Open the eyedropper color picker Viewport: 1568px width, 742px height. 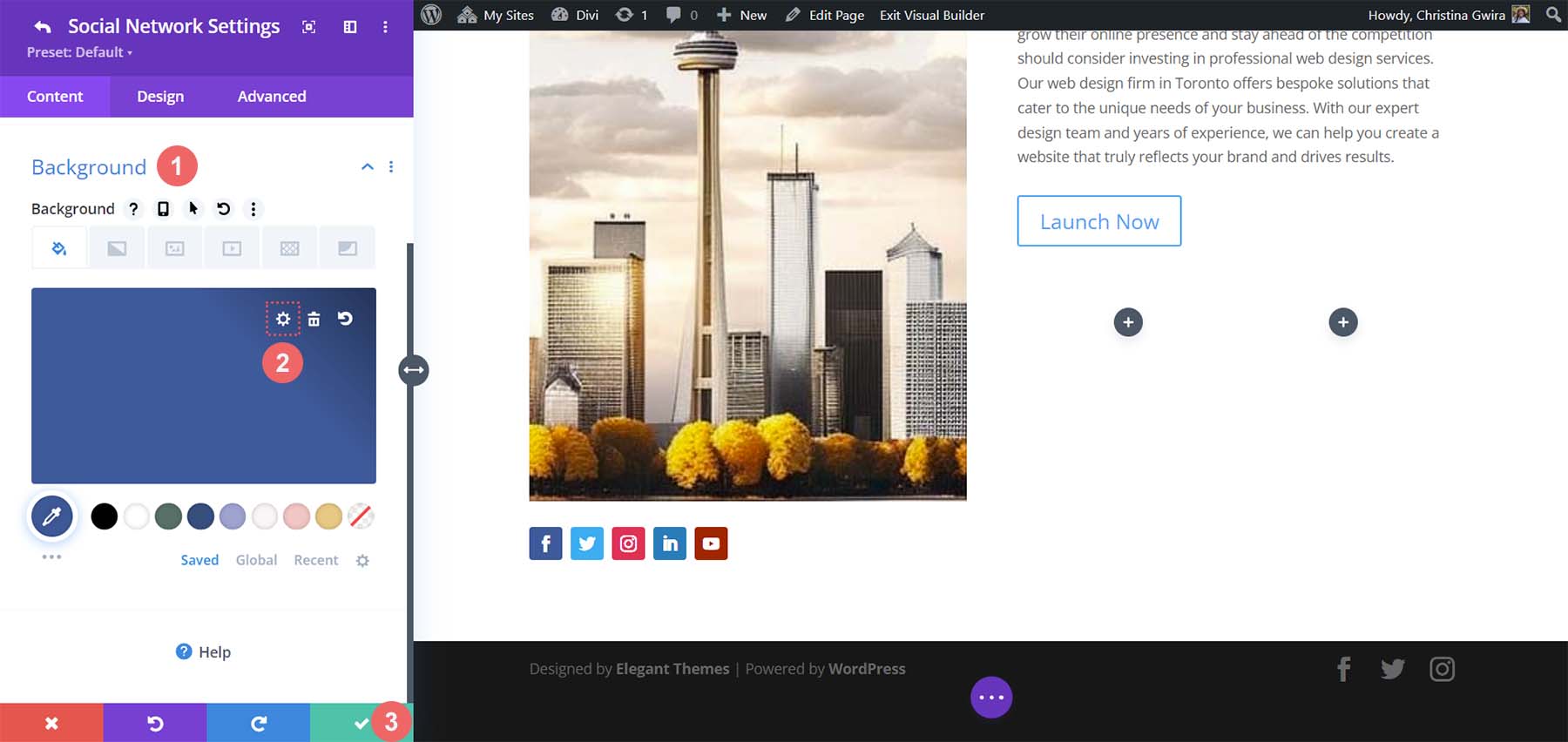tap(52, 516)
